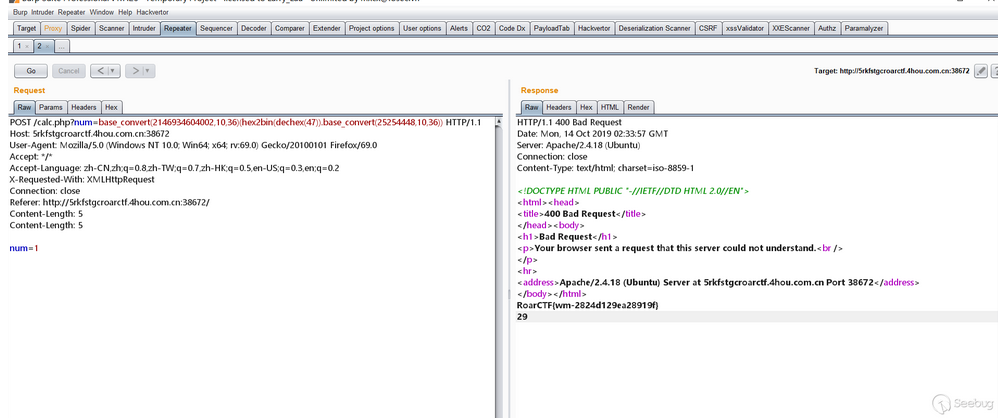Viewport: 998px width, 419px height.
Task: Show the Response HTML tab
Action: pos(610,108)
